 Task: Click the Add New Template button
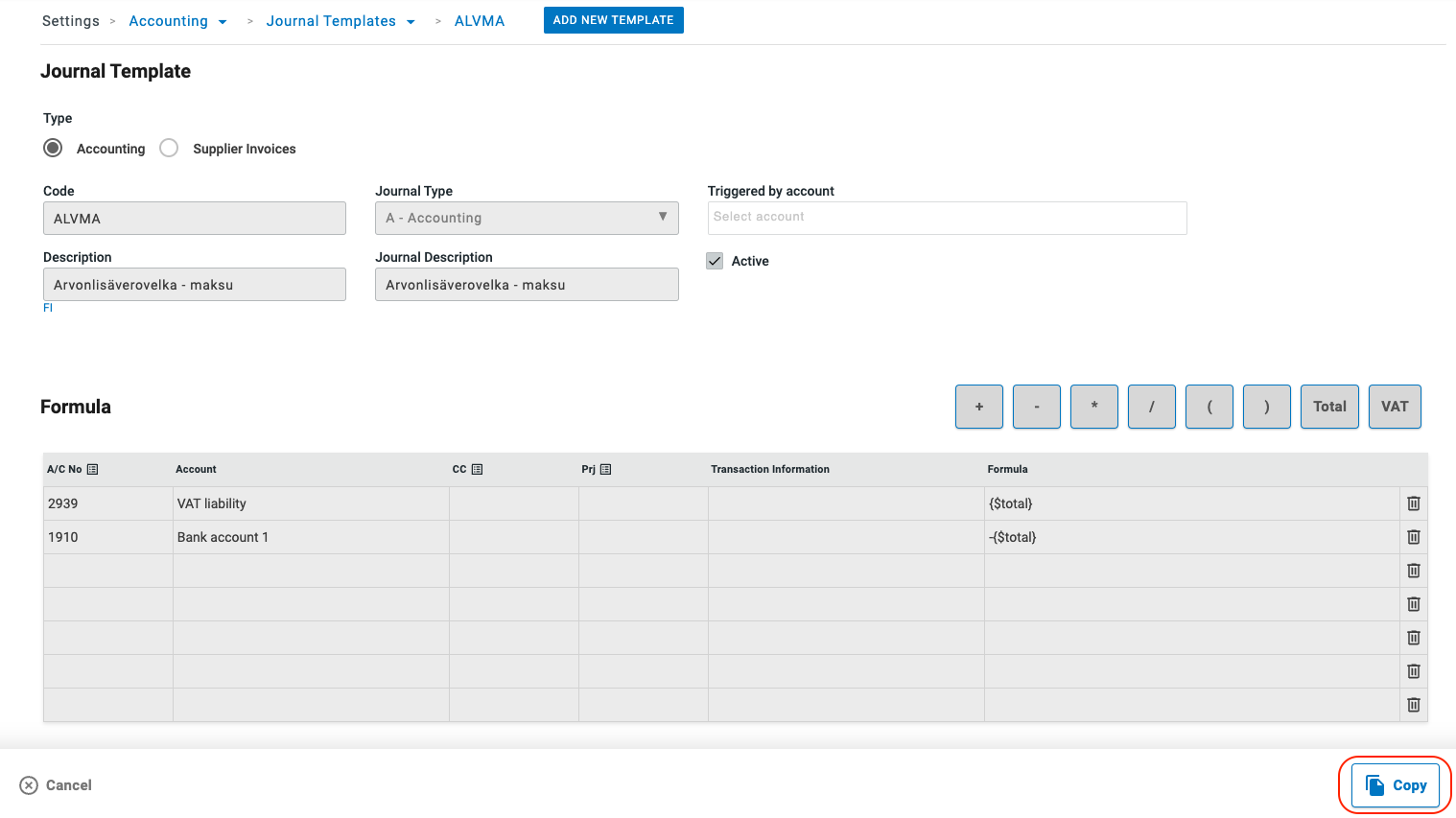(x=613, y=20)
